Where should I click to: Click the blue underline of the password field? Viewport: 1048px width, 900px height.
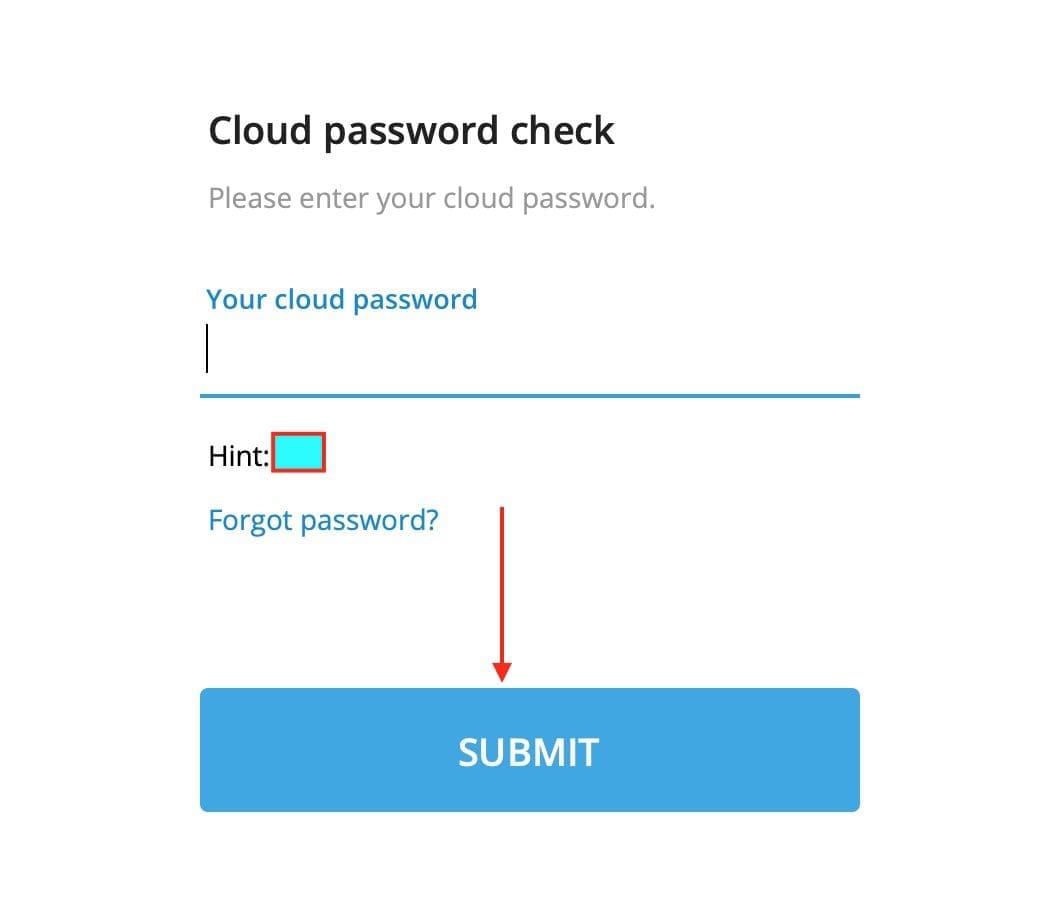point(529,396)
